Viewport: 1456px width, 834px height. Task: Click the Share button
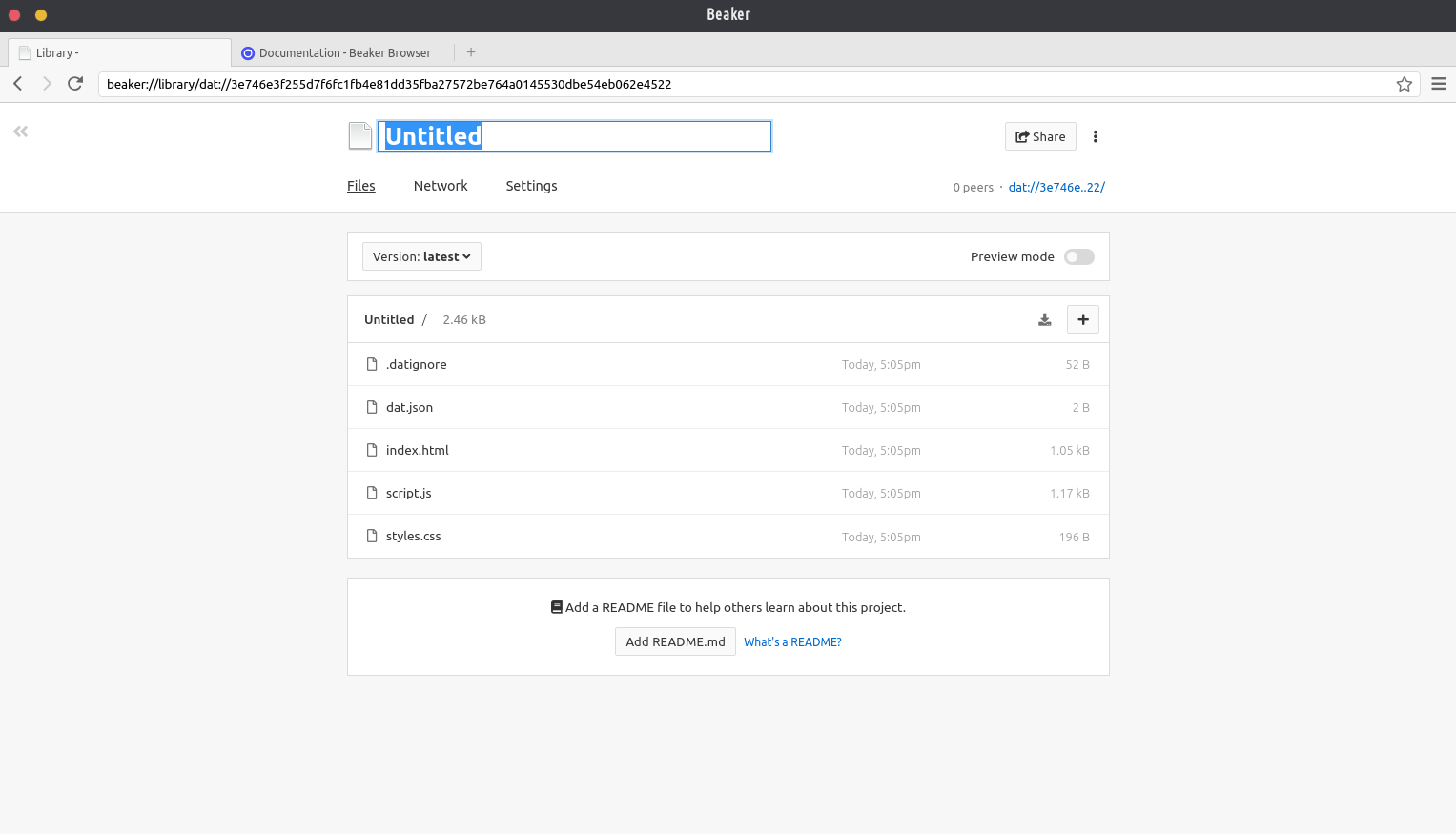click(x=1040, y=136)
